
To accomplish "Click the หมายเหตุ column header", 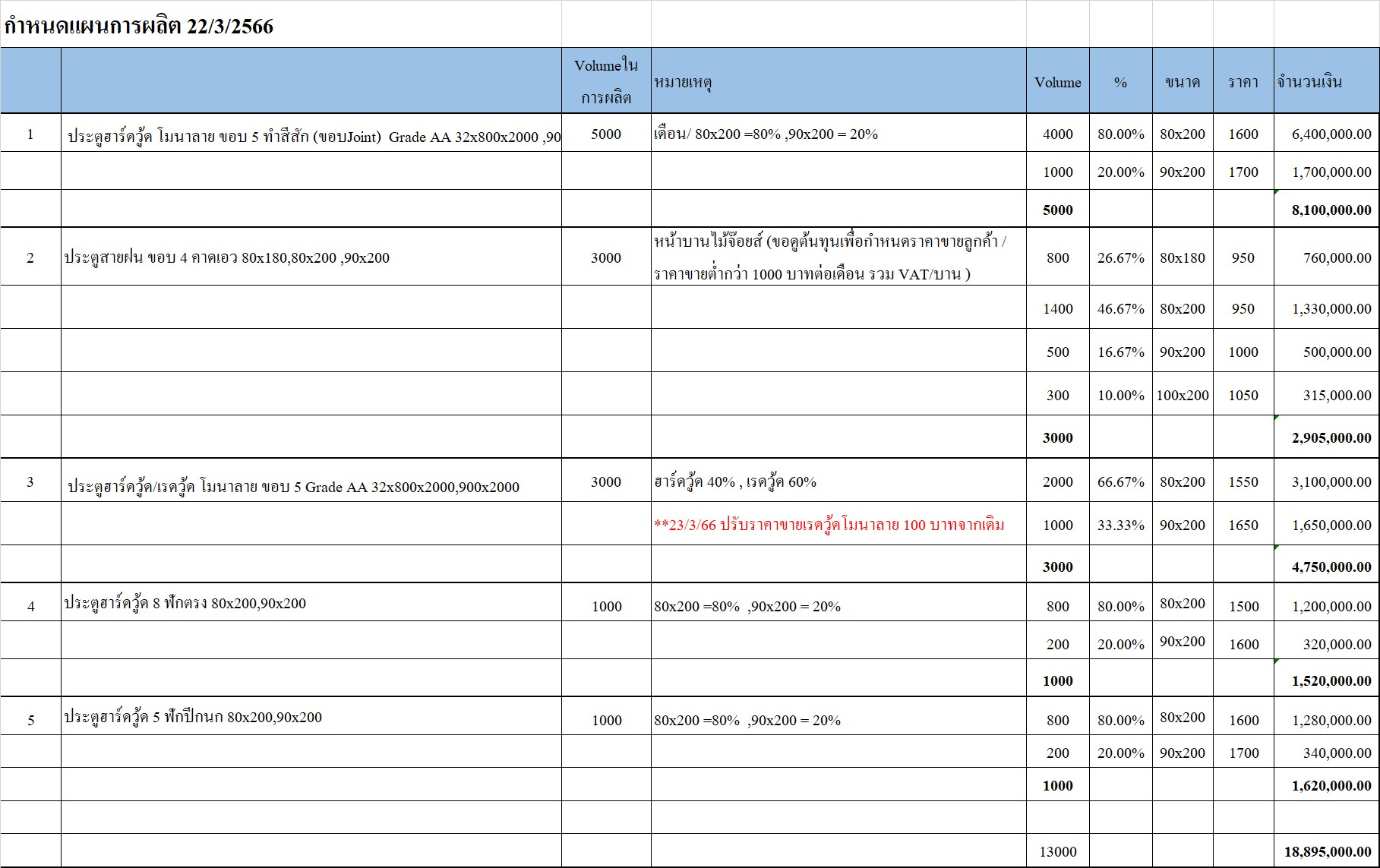I will click(x=683, y=82).
